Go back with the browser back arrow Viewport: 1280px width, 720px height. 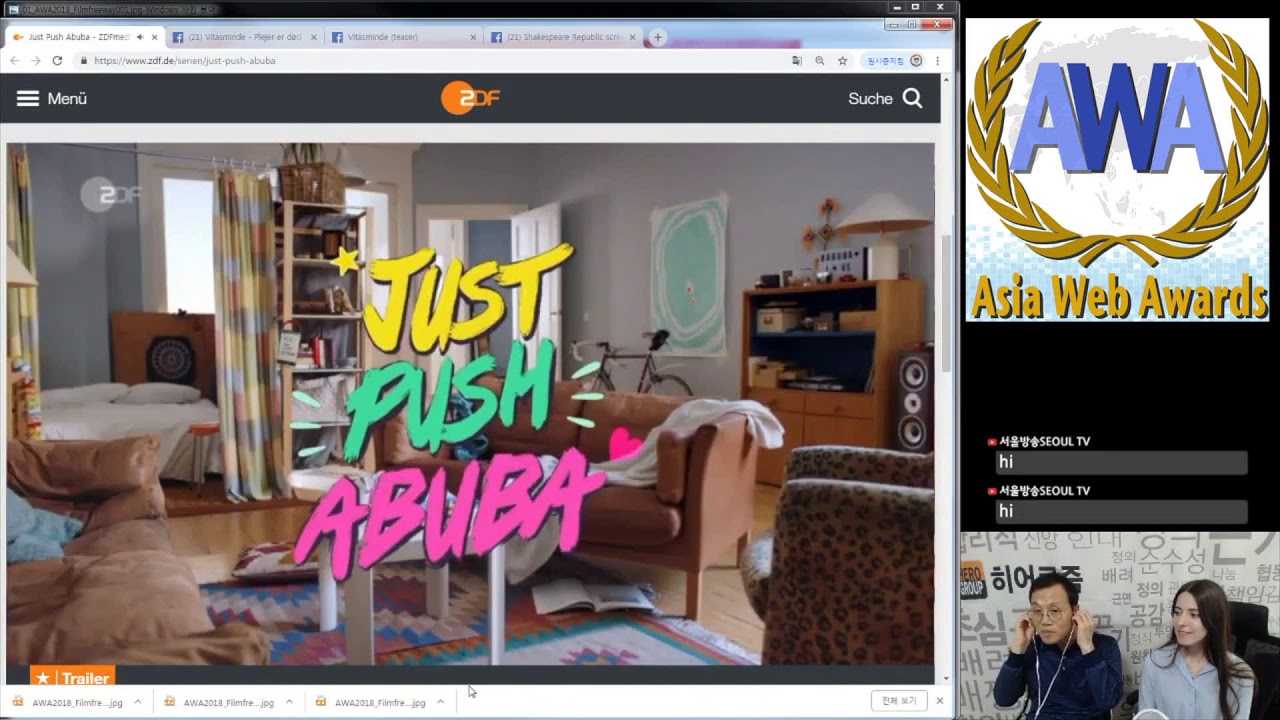(14, 61)
